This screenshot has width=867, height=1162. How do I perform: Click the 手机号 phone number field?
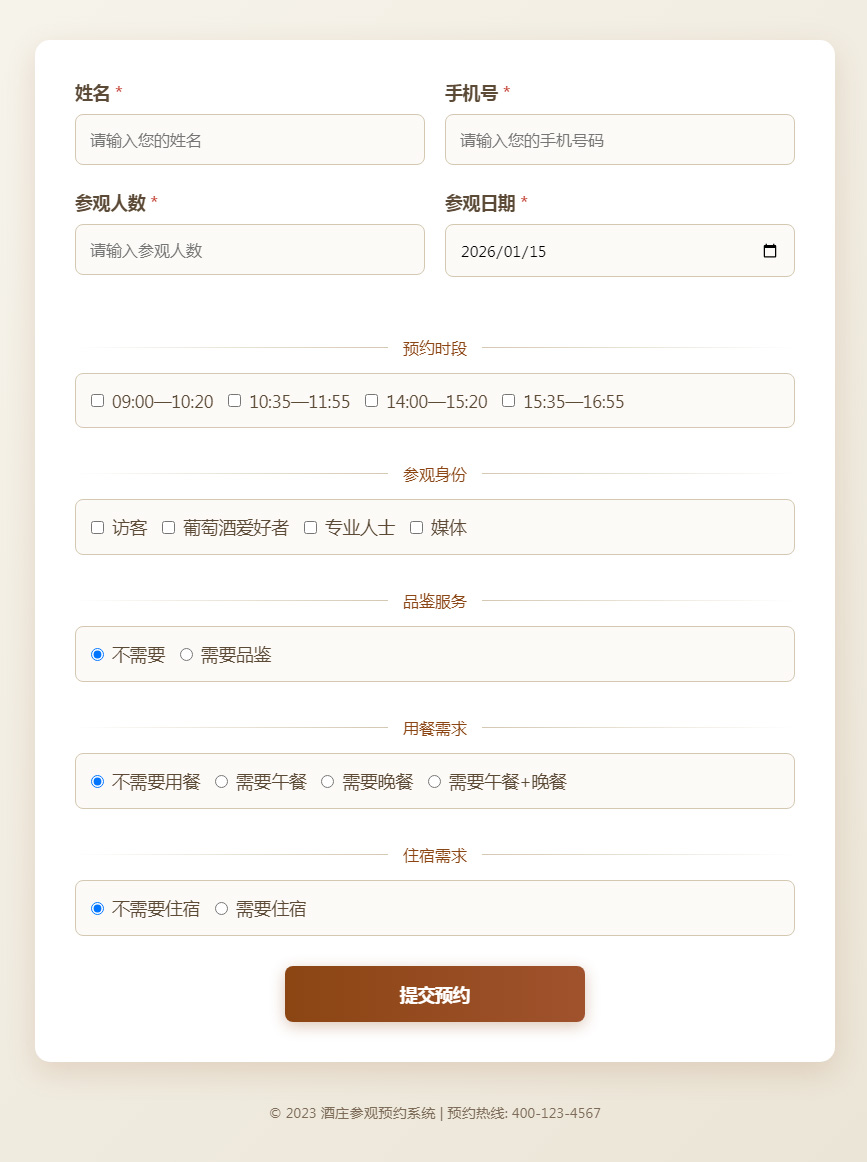[619, 139]
